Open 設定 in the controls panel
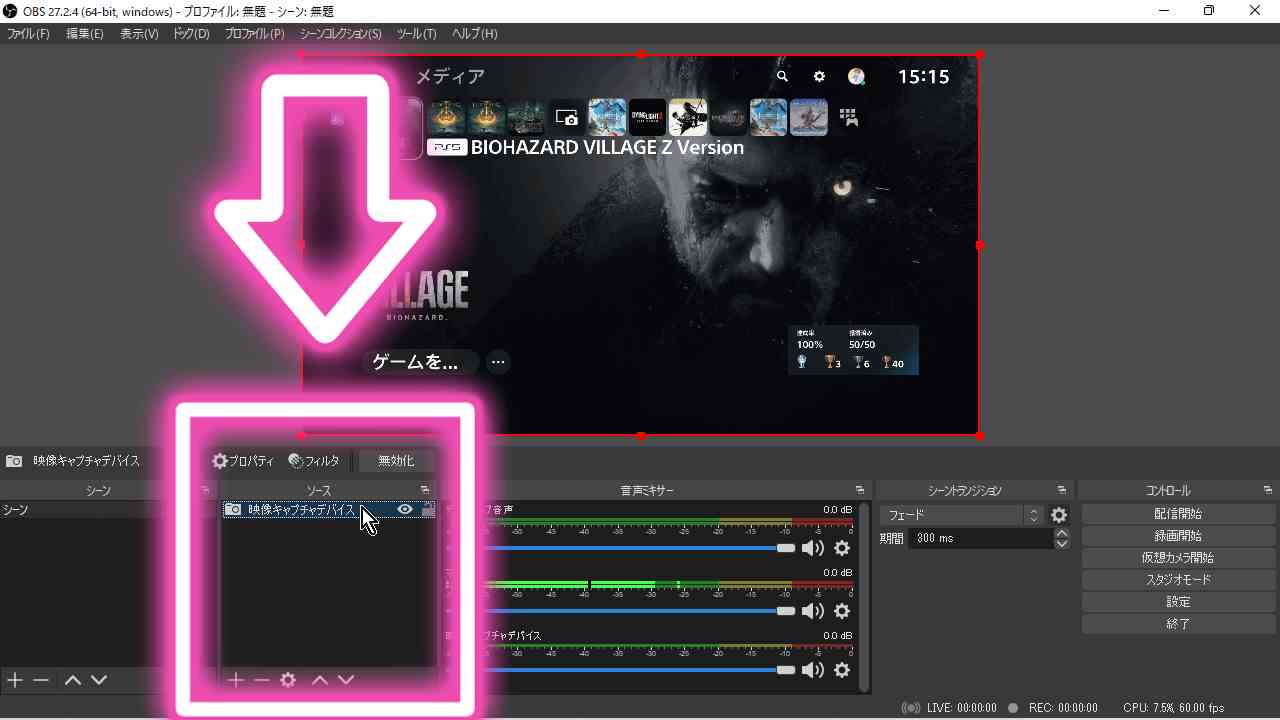The width and height of the screenshot is (1280, 720). click(1178, 602)
